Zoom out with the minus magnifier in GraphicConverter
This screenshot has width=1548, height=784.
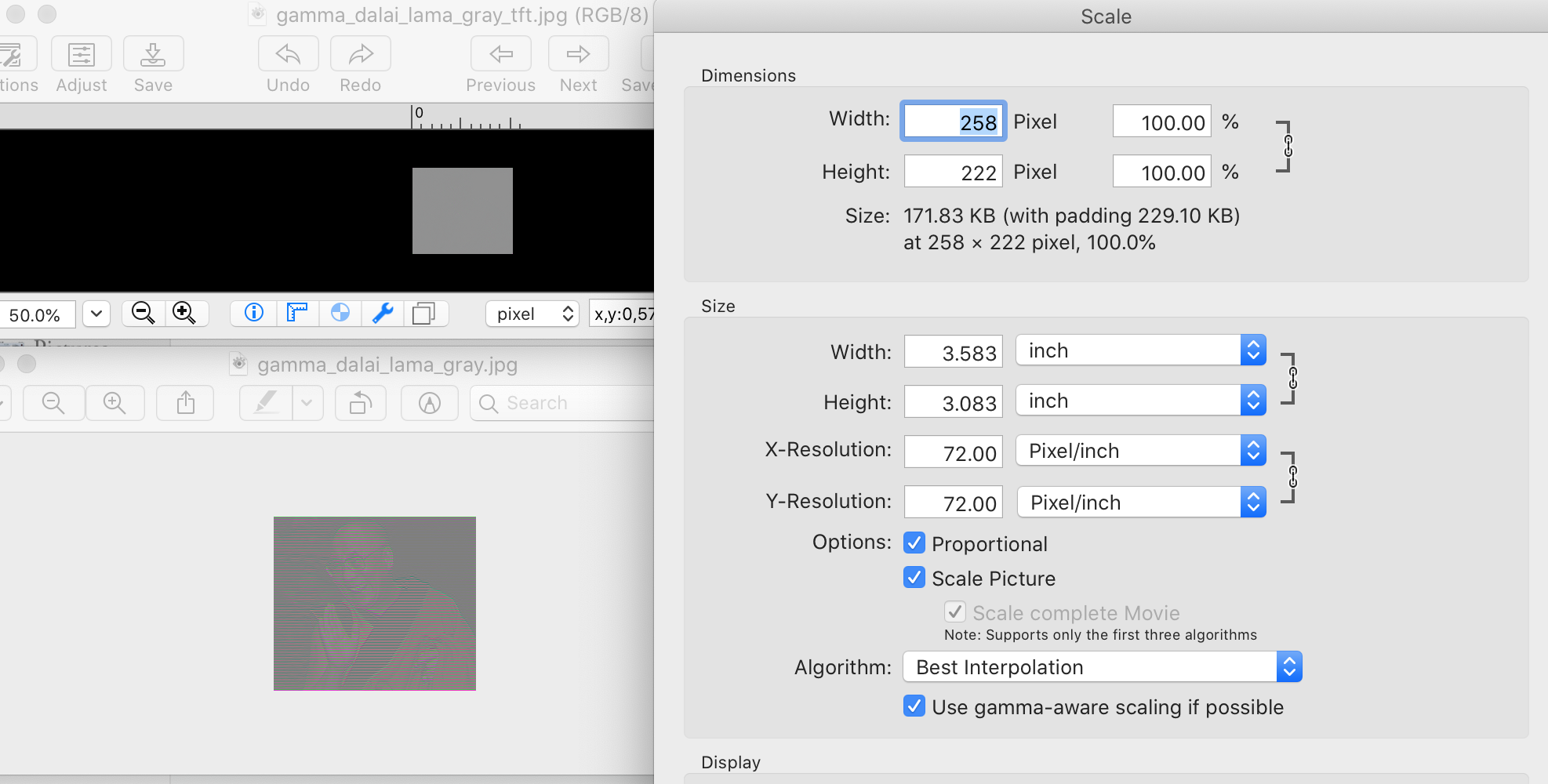pos(144,313)
